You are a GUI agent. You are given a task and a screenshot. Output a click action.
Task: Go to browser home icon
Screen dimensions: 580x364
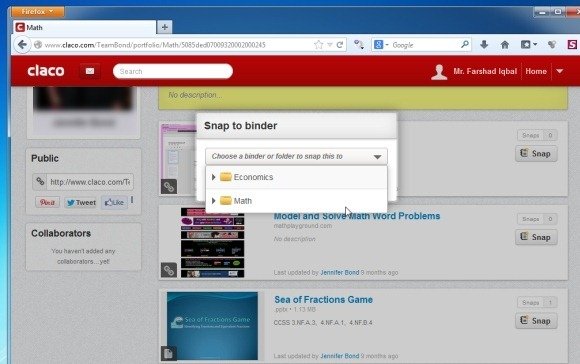(505, 45)
